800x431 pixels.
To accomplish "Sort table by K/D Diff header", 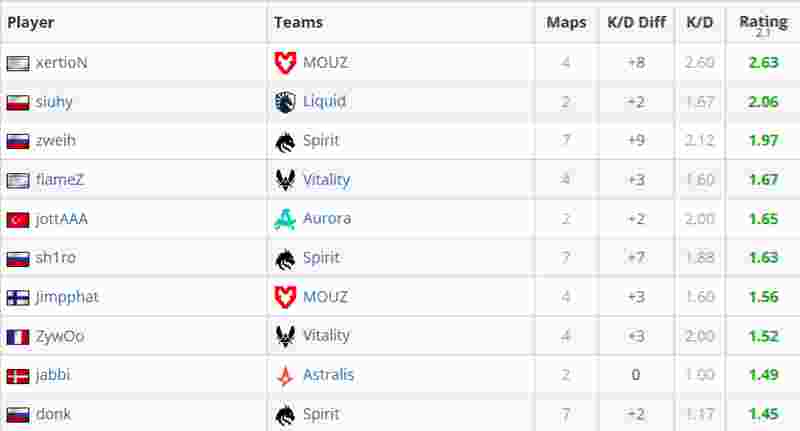I will pos(636,22).
